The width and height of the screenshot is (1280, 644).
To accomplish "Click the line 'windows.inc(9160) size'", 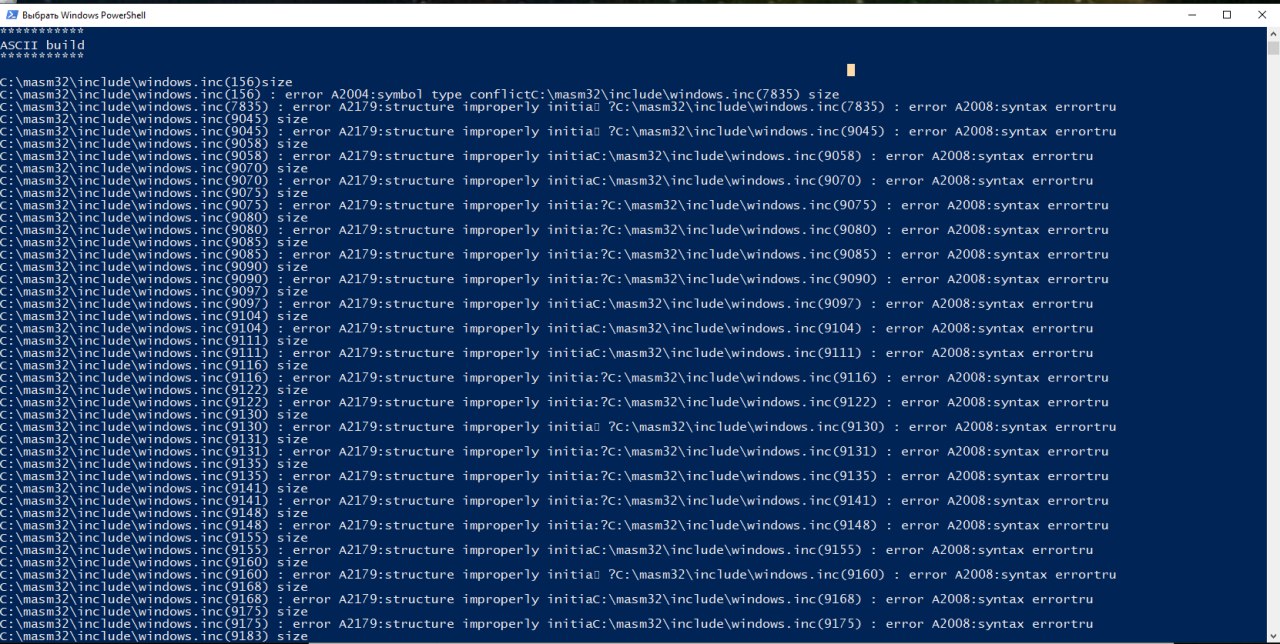I will click(x=154, y=562).
